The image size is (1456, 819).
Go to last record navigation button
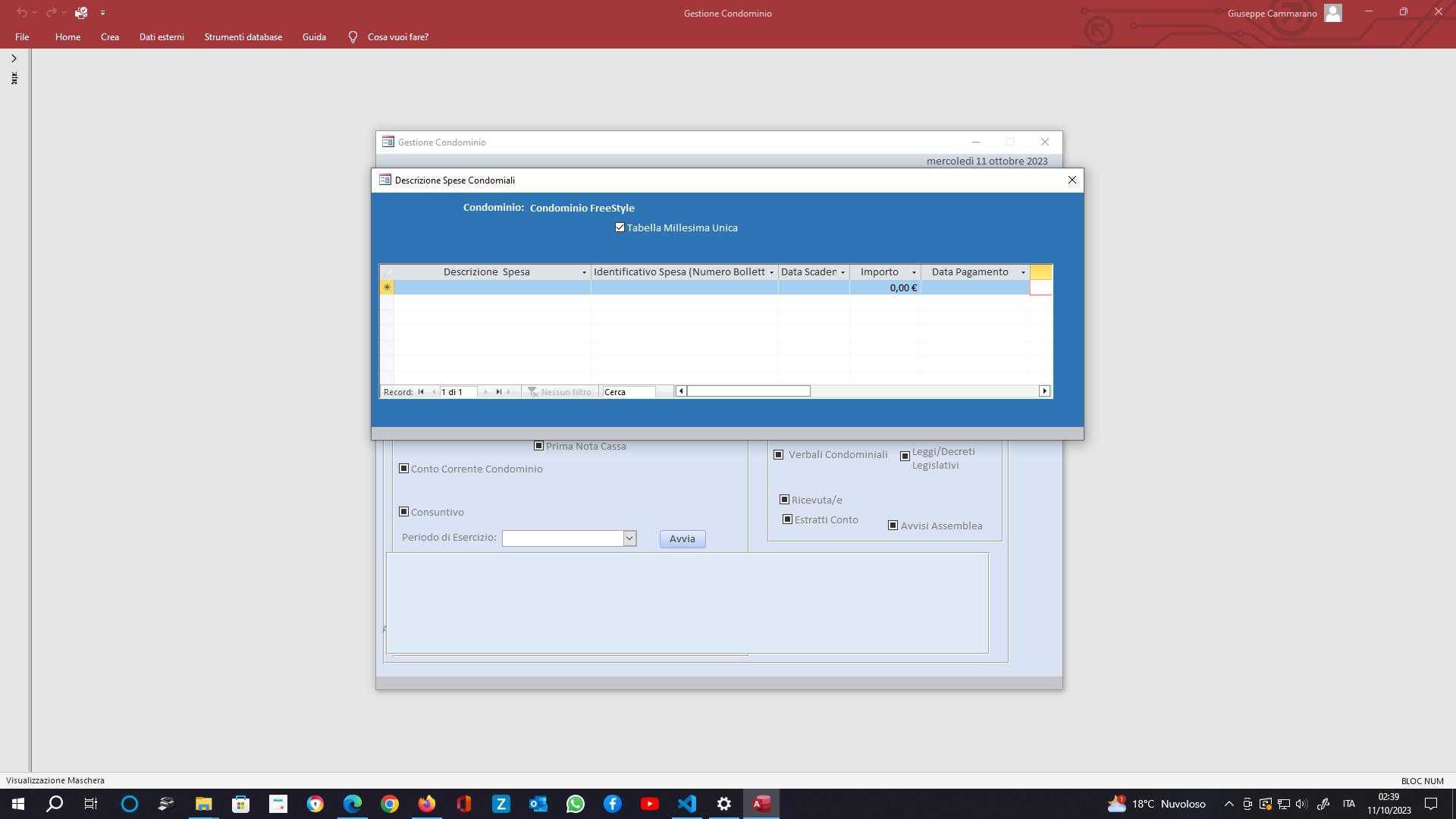point(499,392)
